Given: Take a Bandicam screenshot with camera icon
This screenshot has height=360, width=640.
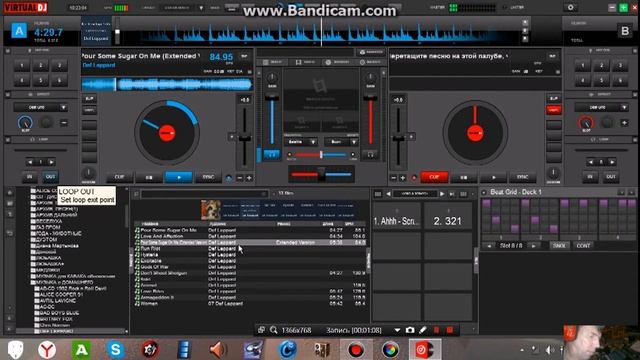Looking at the screenshot, I should click(410, 330).
